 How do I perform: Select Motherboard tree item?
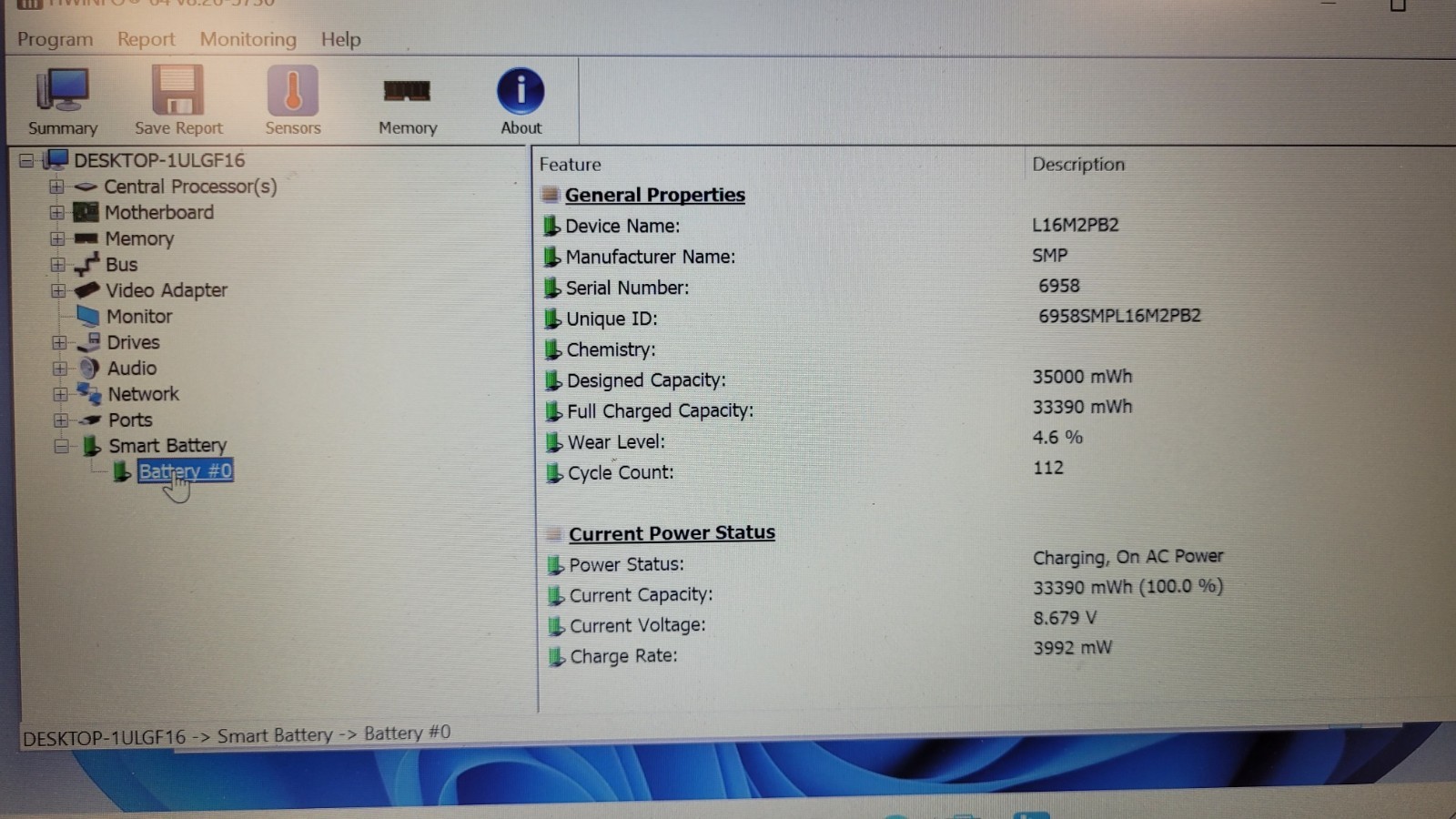[x=159, y=212]
